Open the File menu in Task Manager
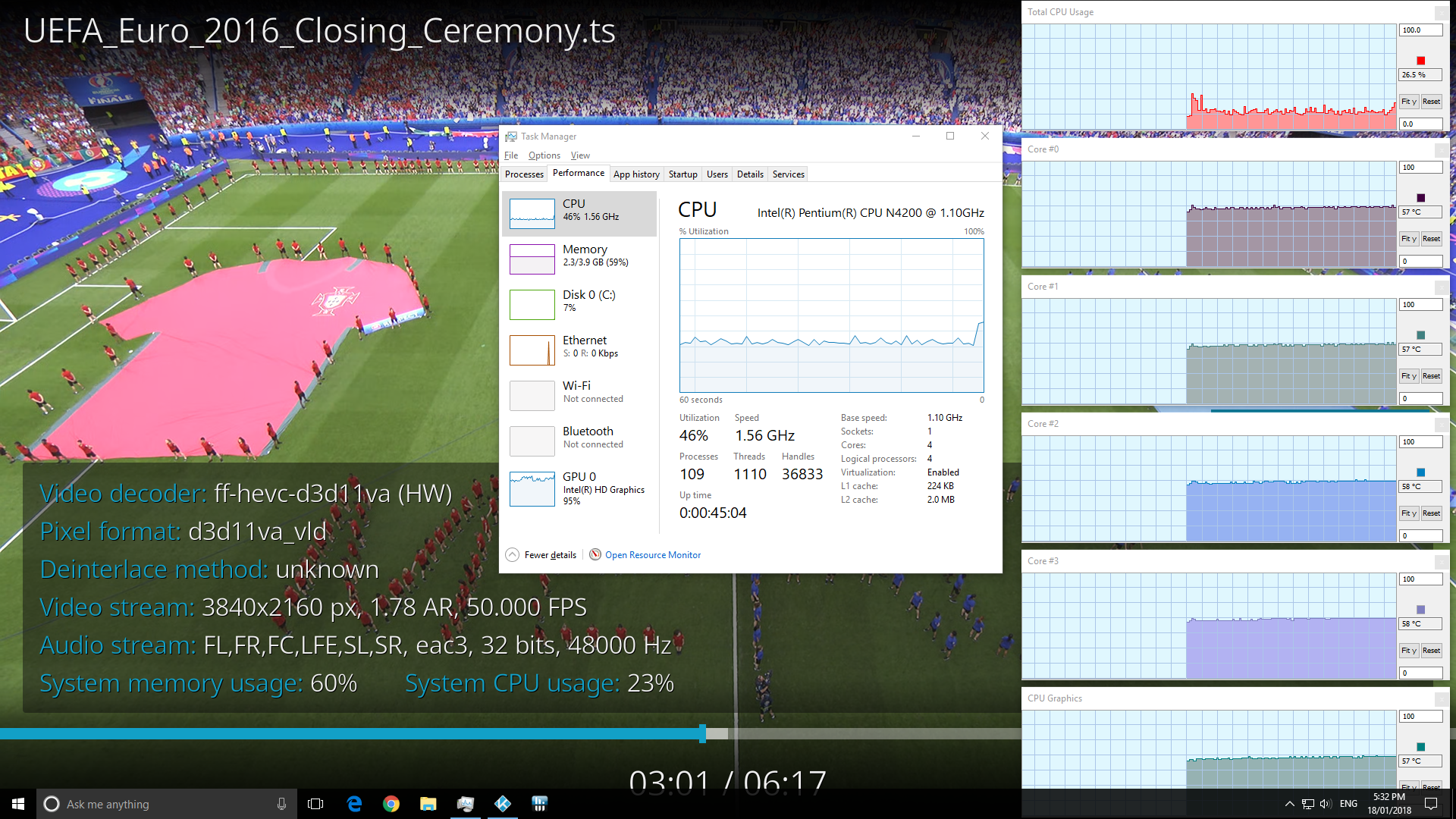Image resolution: width=1456 pixels, height=819 pixels. click(x=511, y=155)
